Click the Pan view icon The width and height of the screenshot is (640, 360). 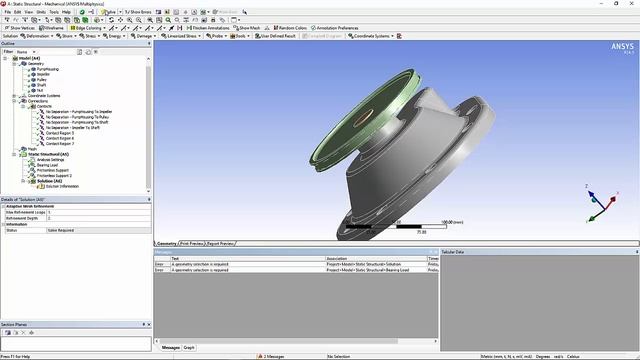tap(120, 20)
